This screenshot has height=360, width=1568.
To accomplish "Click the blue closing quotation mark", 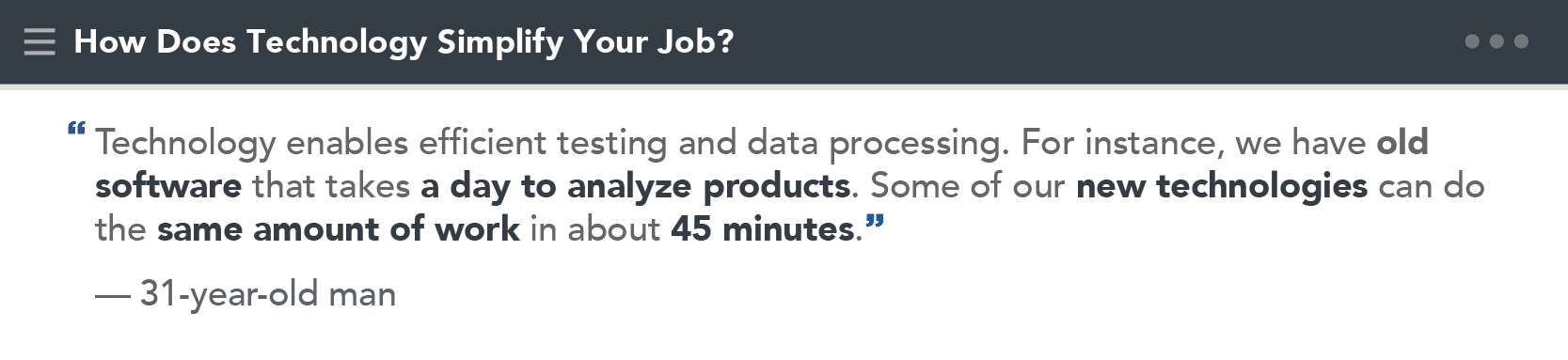I will [x=875, y=223].
